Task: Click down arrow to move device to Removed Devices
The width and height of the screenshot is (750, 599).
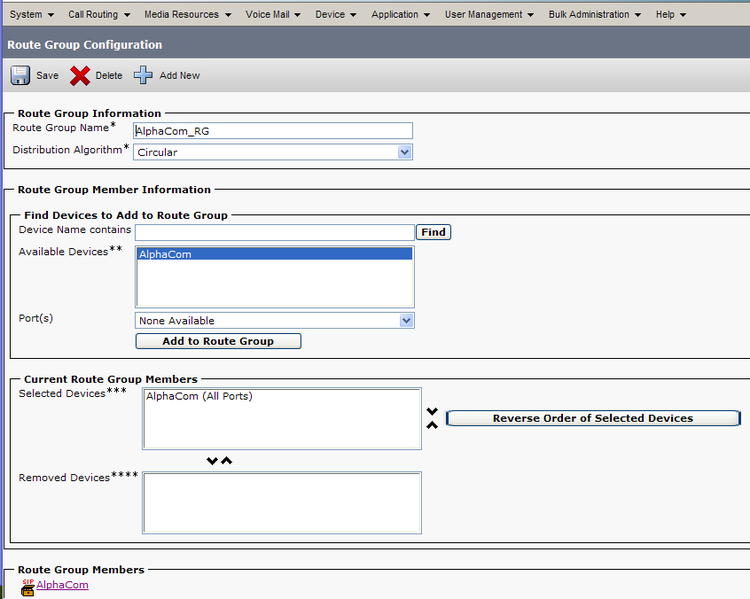Action: [212, 461]
